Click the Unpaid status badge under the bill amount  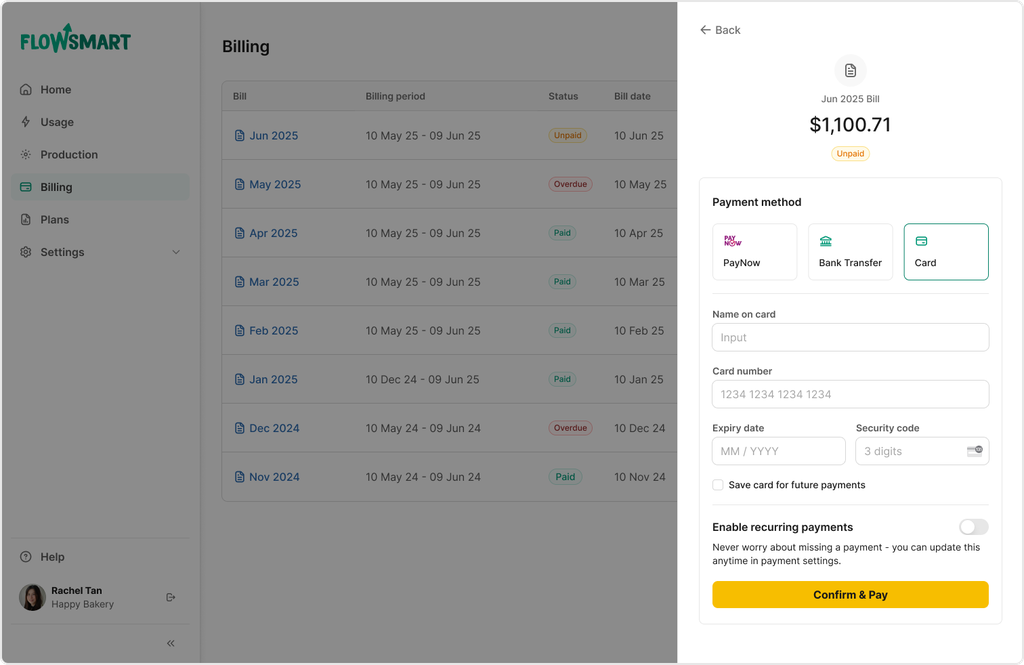850,154
